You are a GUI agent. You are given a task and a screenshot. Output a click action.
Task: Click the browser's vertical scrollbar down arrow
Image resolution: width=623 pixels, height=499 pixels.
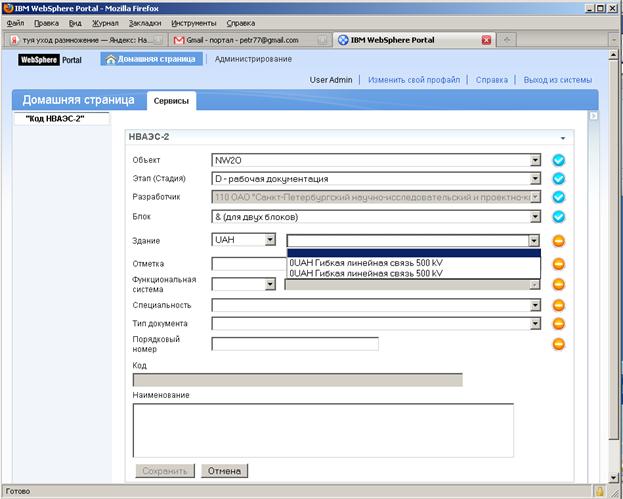tap(613, 478)
